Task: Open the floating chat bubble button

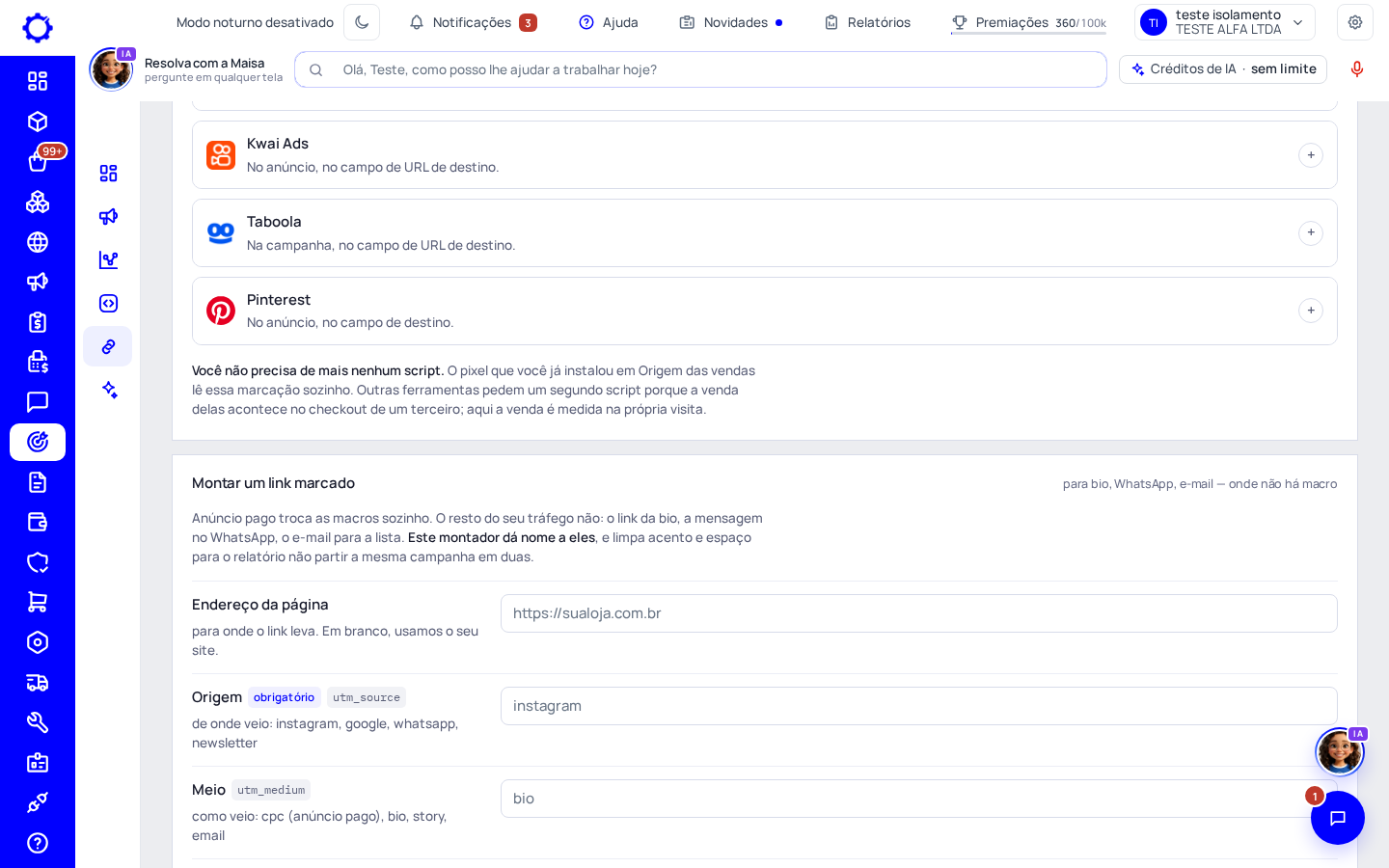Action: (x=1338, y=818)
